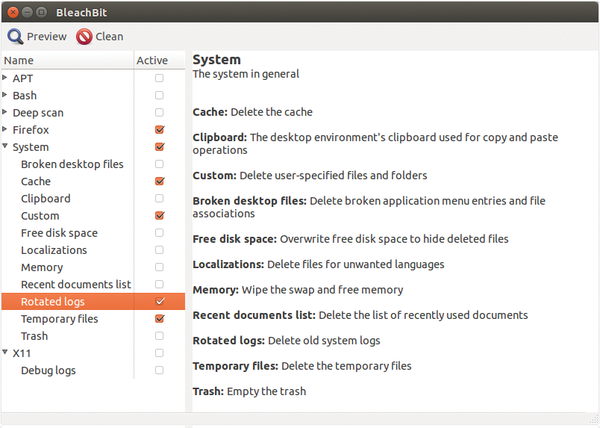Click "Delete files for unwanted languages" text
Screen dimensions: 600x428
click(x=355, y=264)
